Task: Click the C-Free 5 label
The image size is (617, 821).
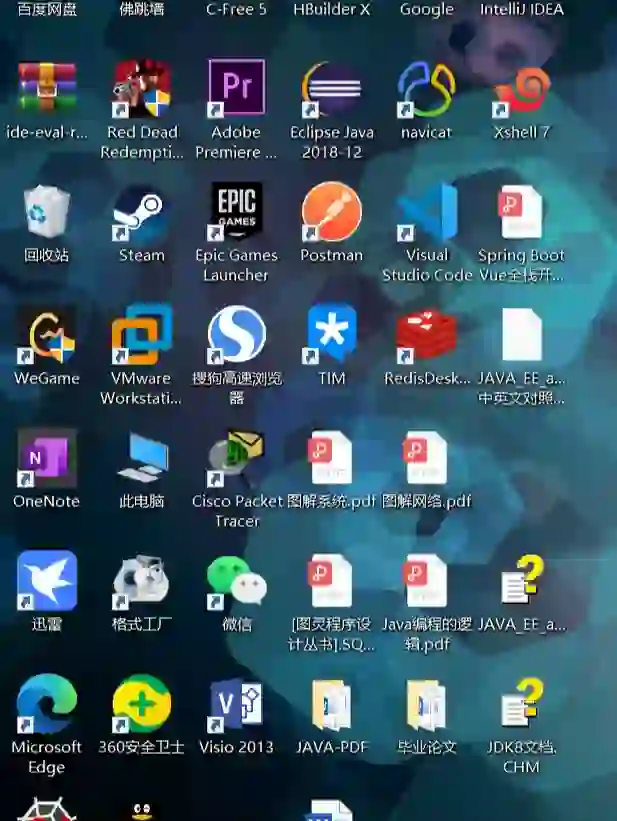Action: point(236,9)
